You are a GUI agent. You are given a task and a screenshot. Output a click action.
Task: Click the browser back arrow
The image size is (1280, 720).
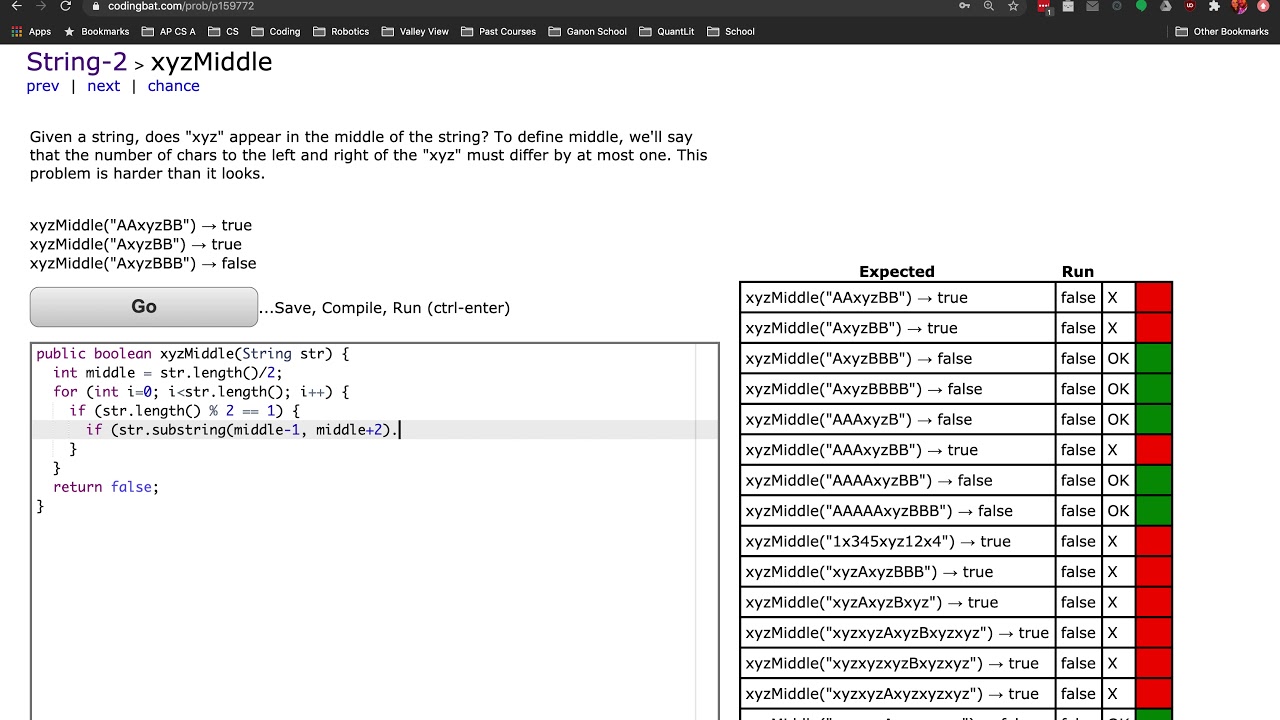point(16,6)
